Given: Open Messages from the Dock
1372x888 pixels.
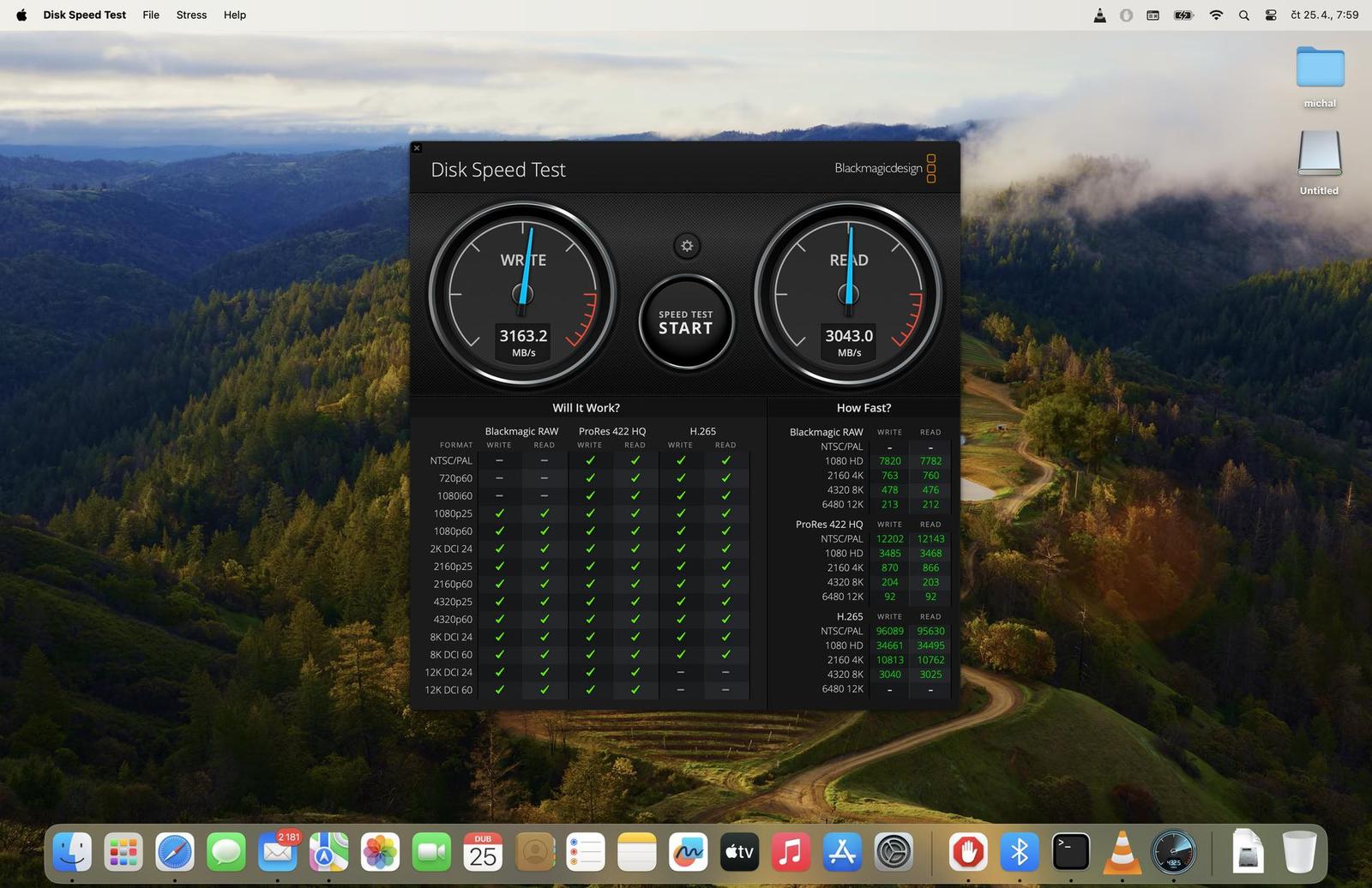Looking at the screenshot, I should coord(226,853).
